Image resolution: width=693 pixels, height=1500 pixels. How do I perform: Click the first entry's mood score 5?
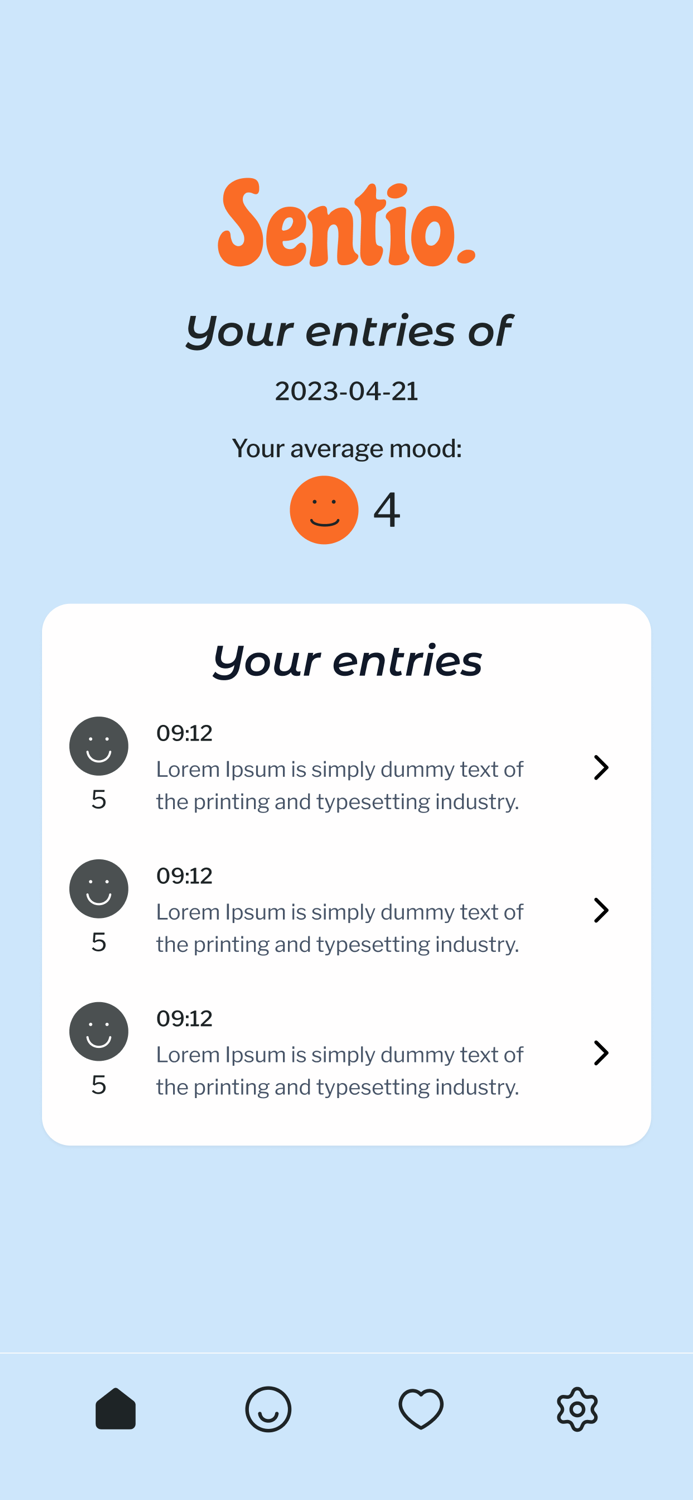(x=98, y=799)
